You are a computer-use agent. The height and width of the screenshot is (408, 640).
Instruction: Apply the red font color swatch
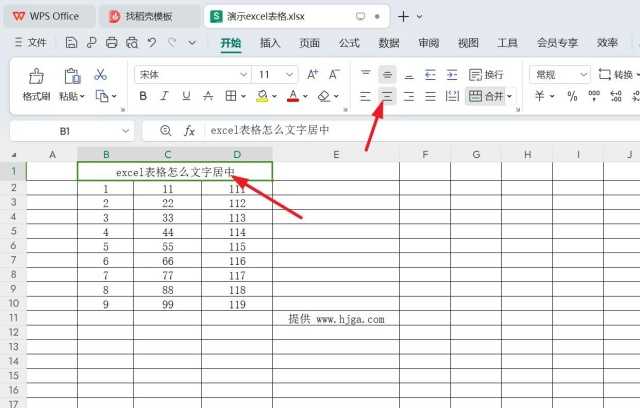(x=292, y=96)
